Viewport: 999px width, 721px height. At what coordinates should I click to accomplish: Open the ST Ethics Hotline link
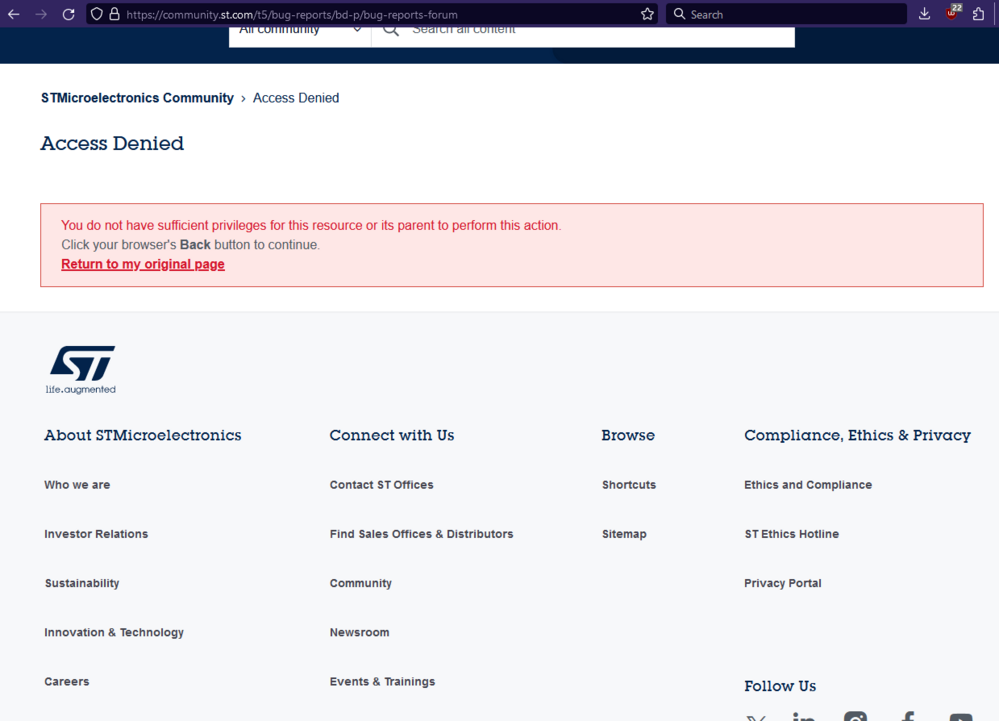(x=792, y=534)
